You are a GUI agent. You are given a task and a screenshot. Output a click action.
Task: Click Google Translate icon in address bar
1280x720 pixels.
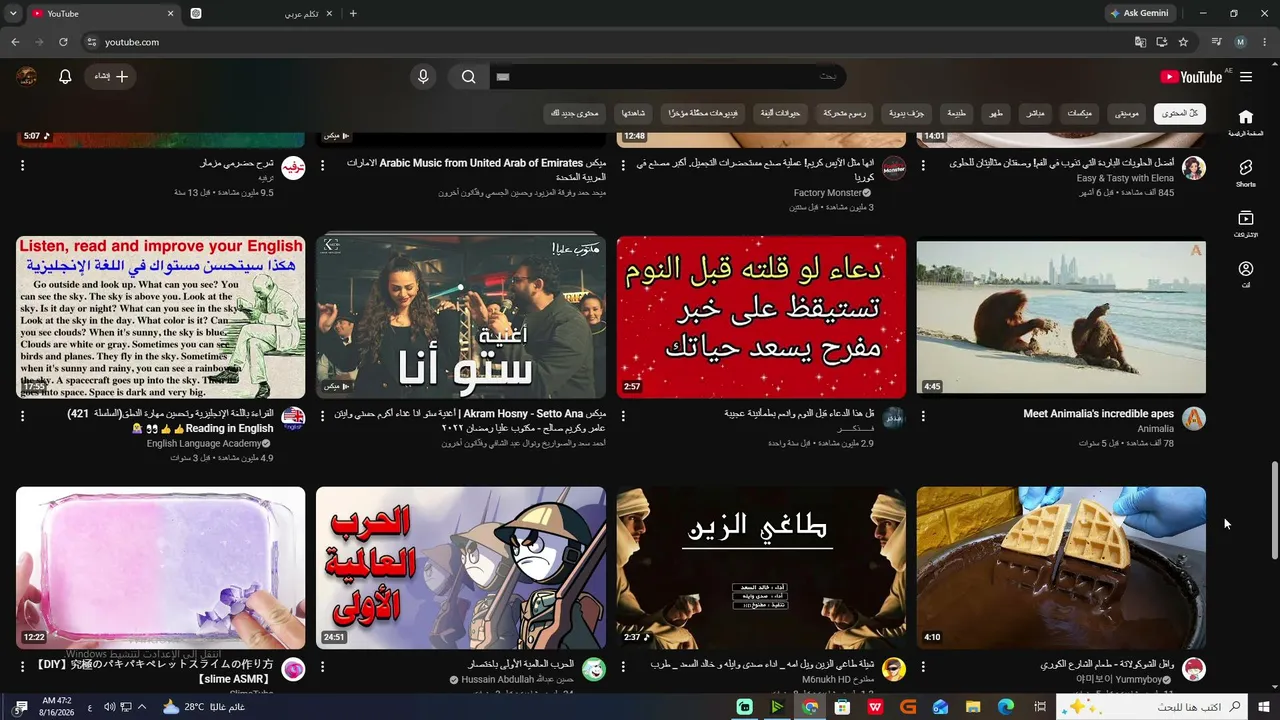(x=1140, y=42)
